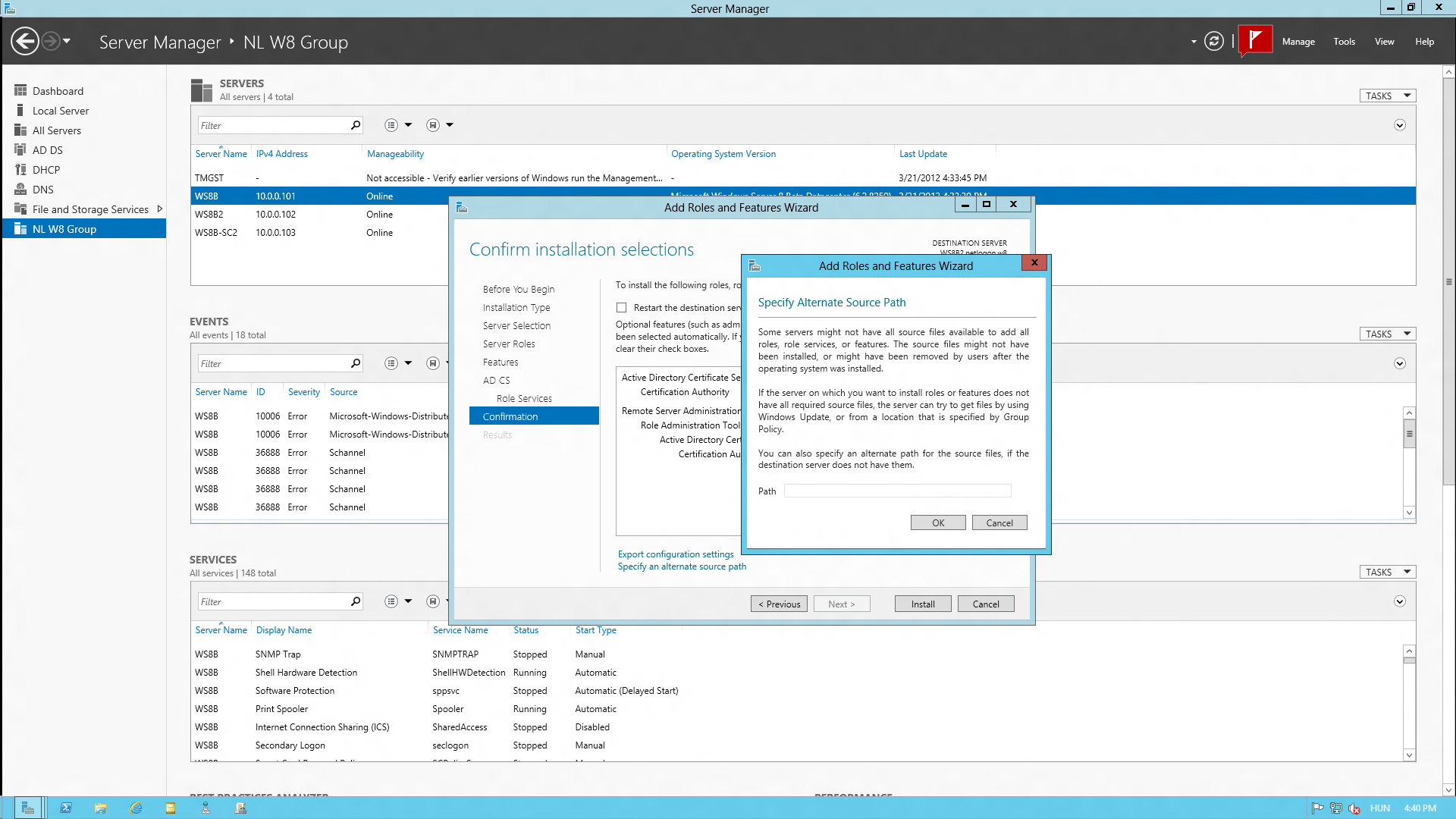Image resolution: width=1456 pixels, height=819 pixels.
Task: Click the HUN language indicator in tray
Action: click(1379, 808)
